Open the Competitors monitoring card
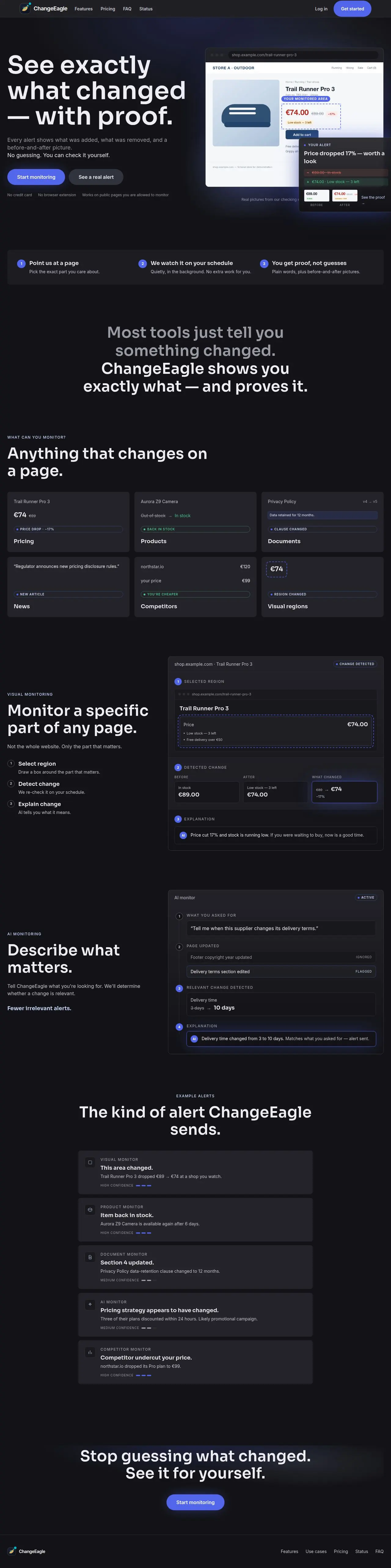Image resolution: width=391 pixels, height=1568 pixels. [x=195, y=587]
